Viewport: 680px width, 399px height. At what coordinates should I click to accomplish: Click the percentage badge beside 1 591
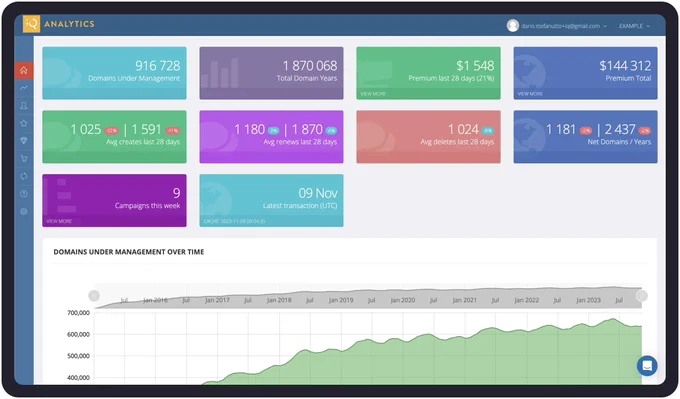172,131
